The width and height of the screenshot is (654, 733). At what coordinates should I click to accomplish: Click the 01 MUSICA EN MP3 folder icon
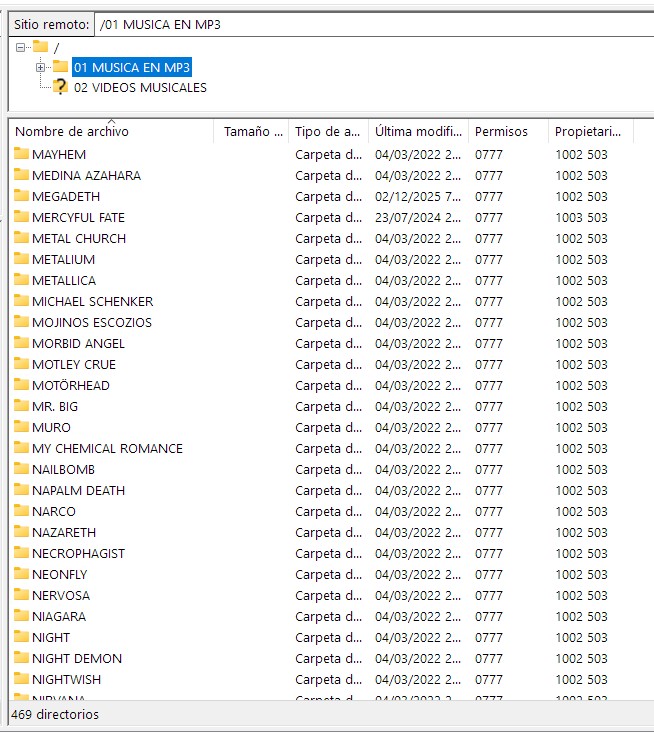tap(60, 67)
